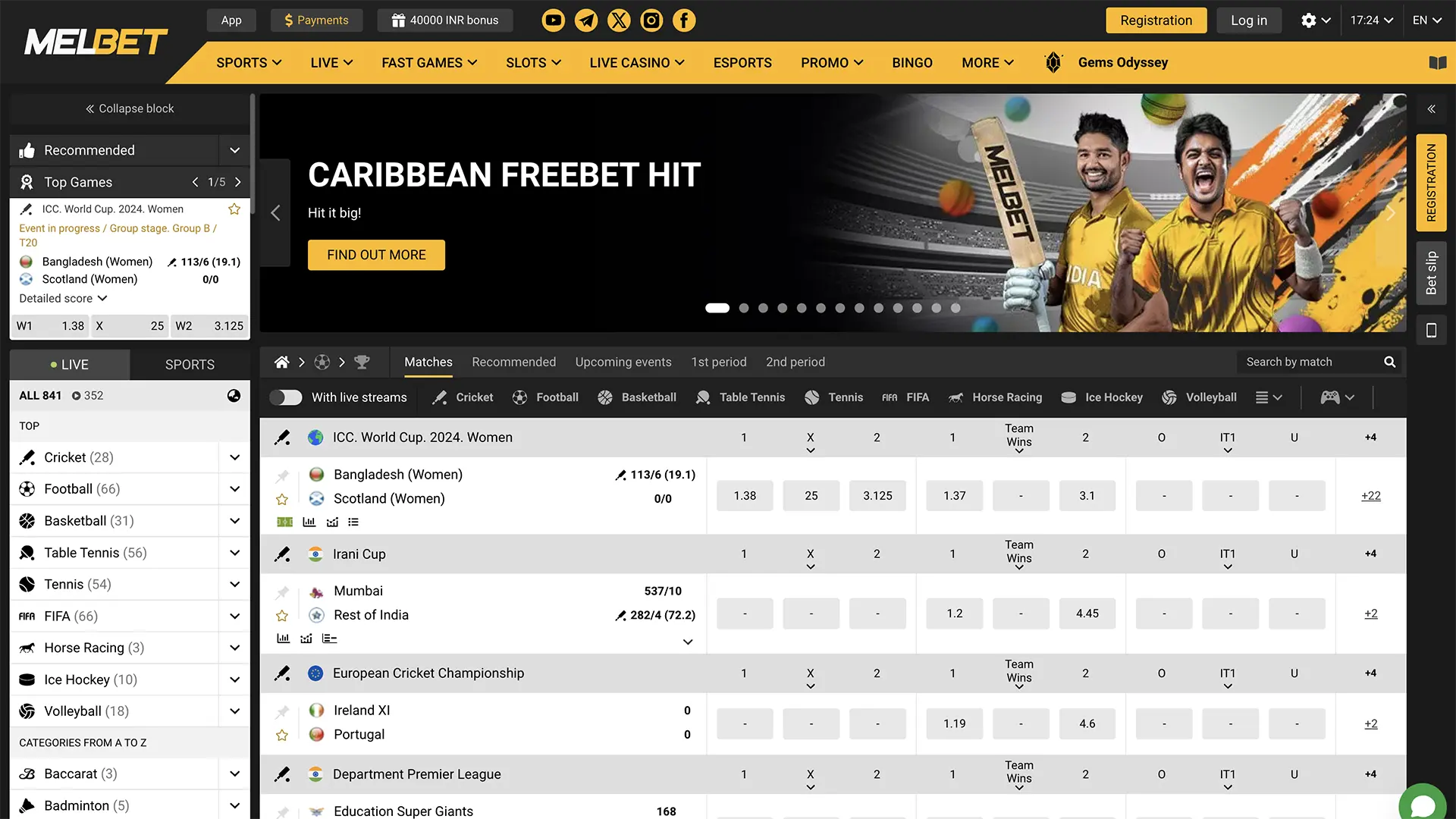The height and width of the screenshot is (819, 1456).
Task: Open Melbet's Telegram channel icon
Action: point(586,20)
